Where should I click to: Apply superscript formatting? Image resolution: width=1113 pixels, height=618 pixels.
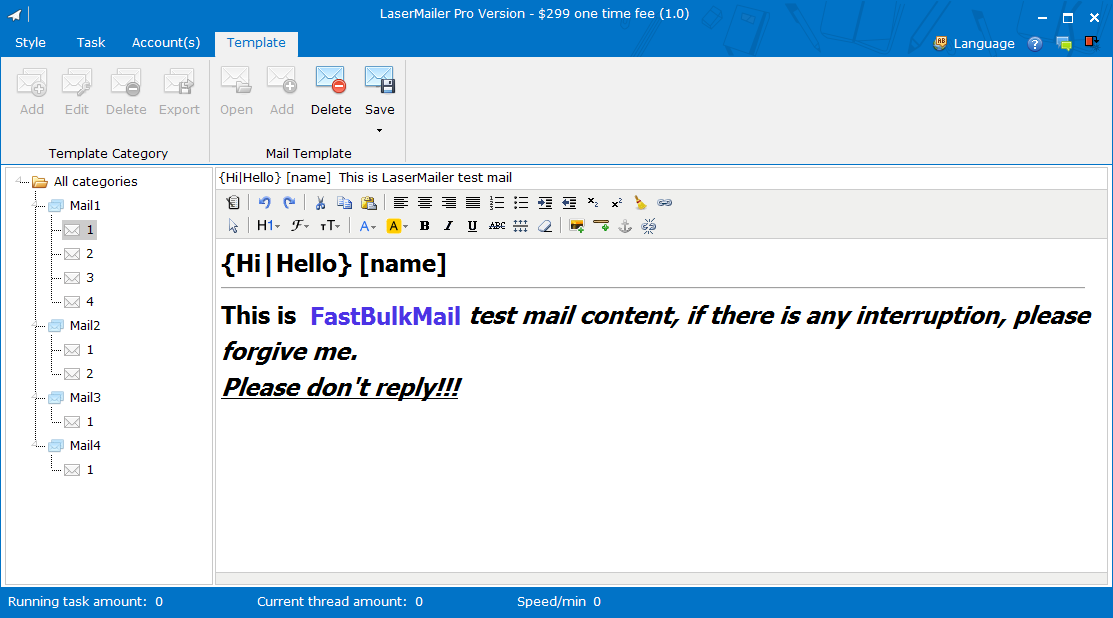[617, 203]
